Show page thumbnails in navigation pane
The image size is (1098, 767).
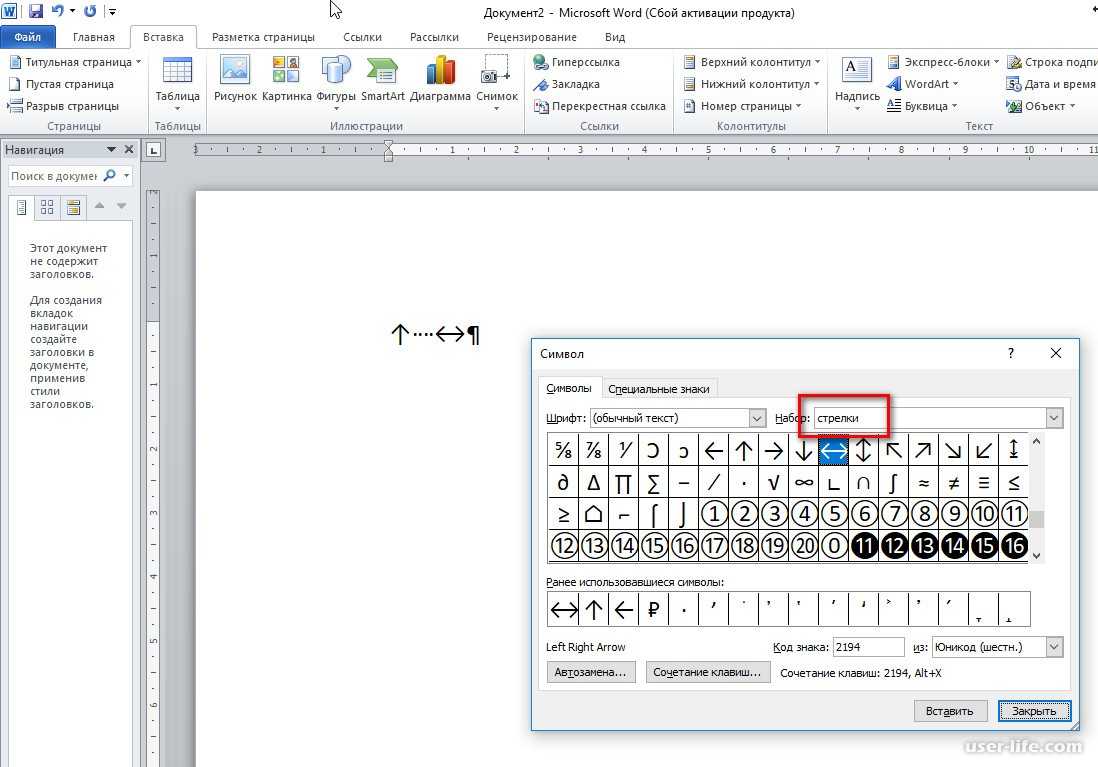47,207
